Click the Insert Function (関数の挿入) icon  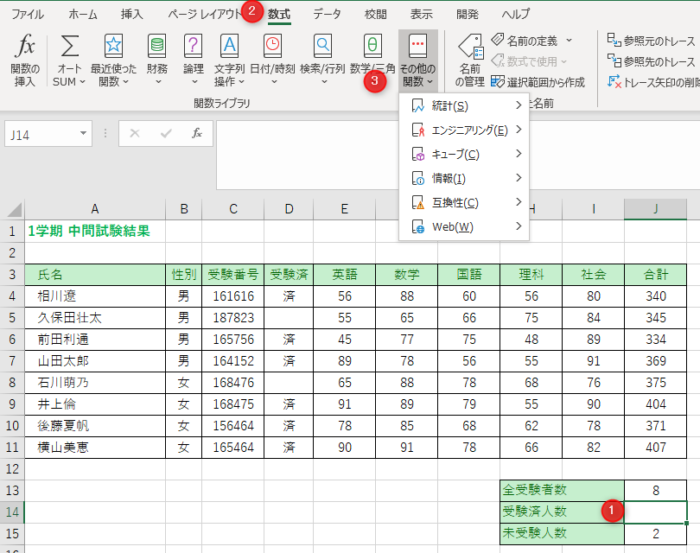[26, 48]
